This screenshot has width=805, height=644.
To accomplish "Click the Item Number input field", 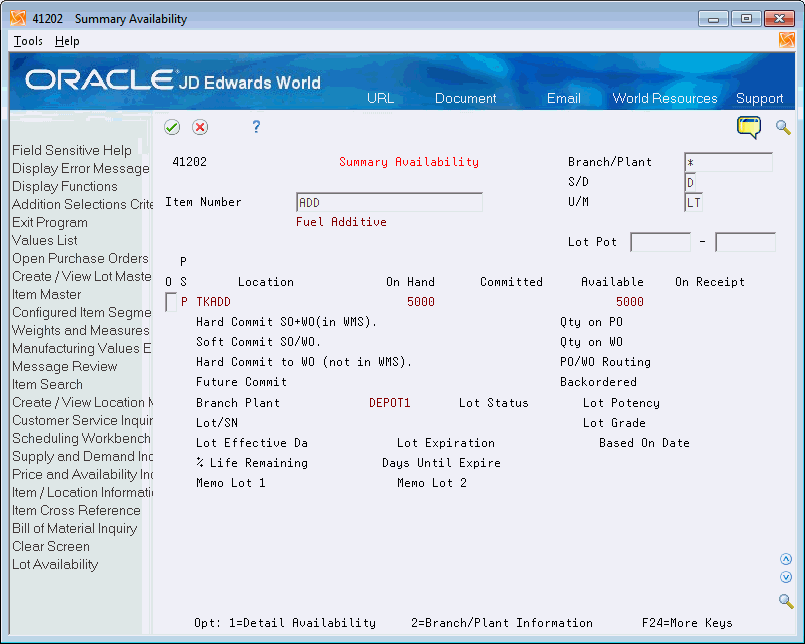I will [389, 202].
